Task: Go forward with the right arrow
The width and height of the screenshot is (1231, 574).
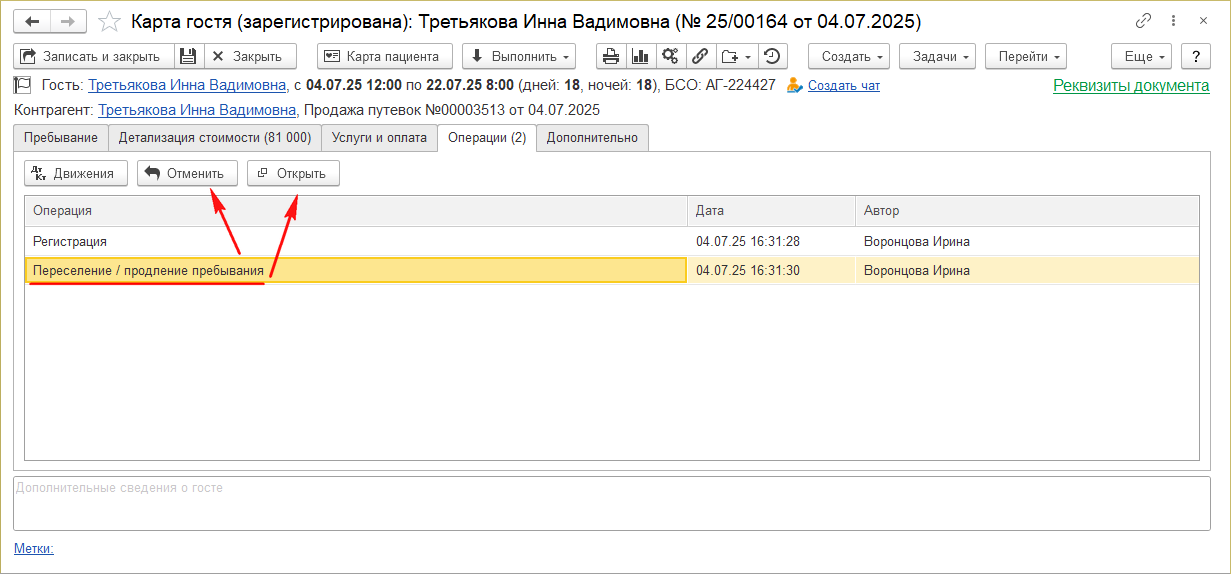Action: click(67, 21)
